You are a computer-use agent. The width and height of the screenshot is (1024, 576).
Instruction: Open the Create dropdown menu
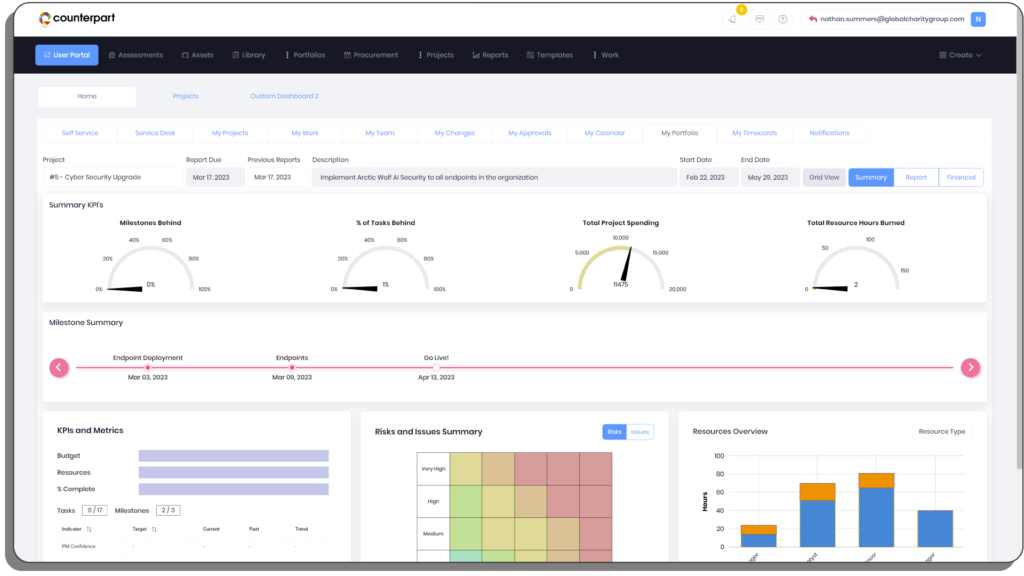coord(959,55)
